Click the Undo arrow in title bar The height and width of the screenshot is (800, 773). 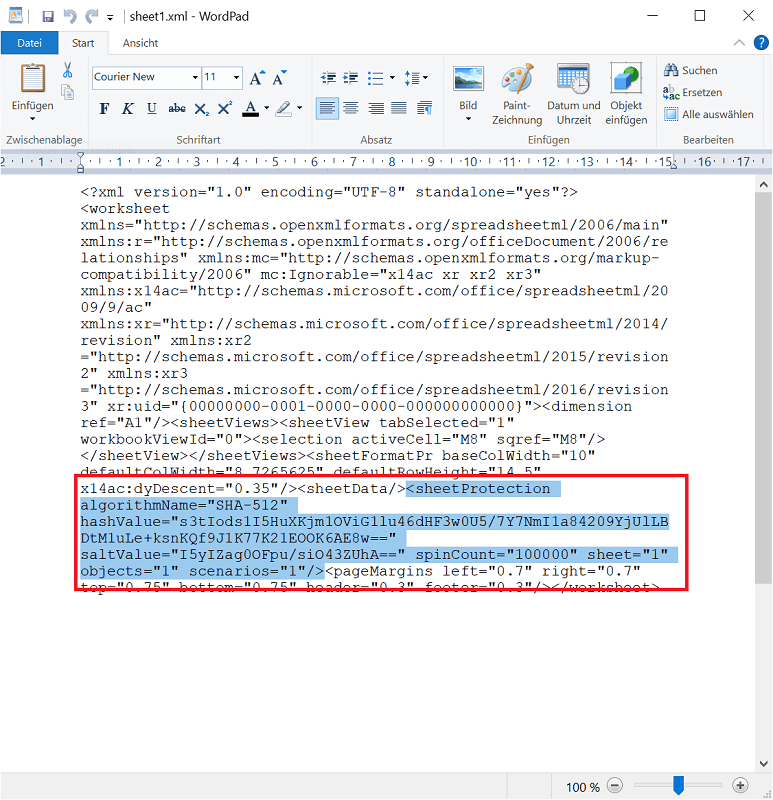[x=69, y=17]
